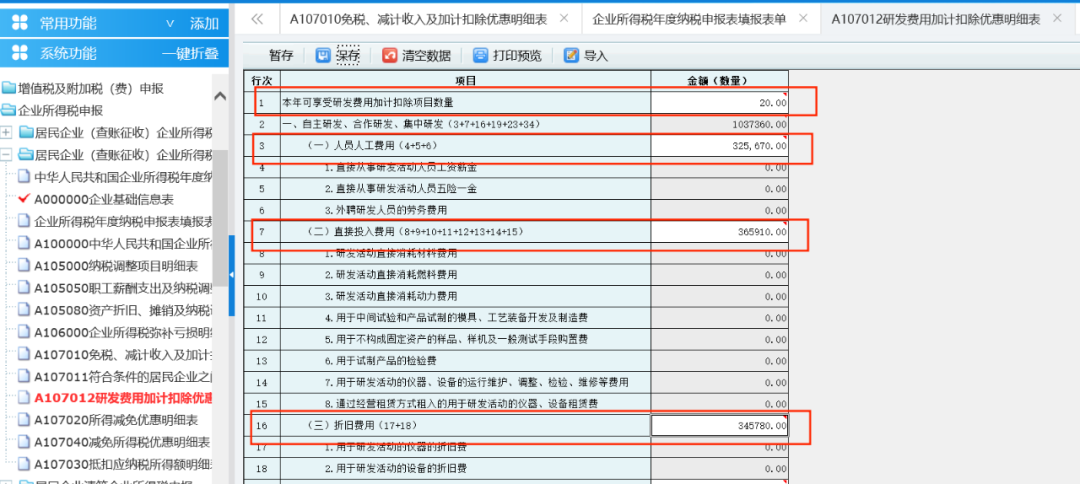Click row 5 text 直接从事研发活动人员五险一金
This screenshot has height=484, width=1080.
coord(402,189)
